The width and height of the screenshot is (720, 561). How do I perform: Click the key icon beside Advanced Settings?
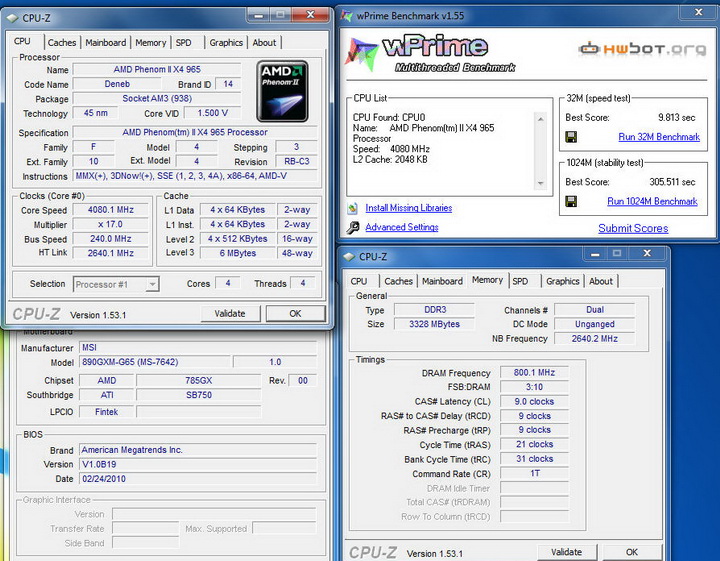pos(354,227)
